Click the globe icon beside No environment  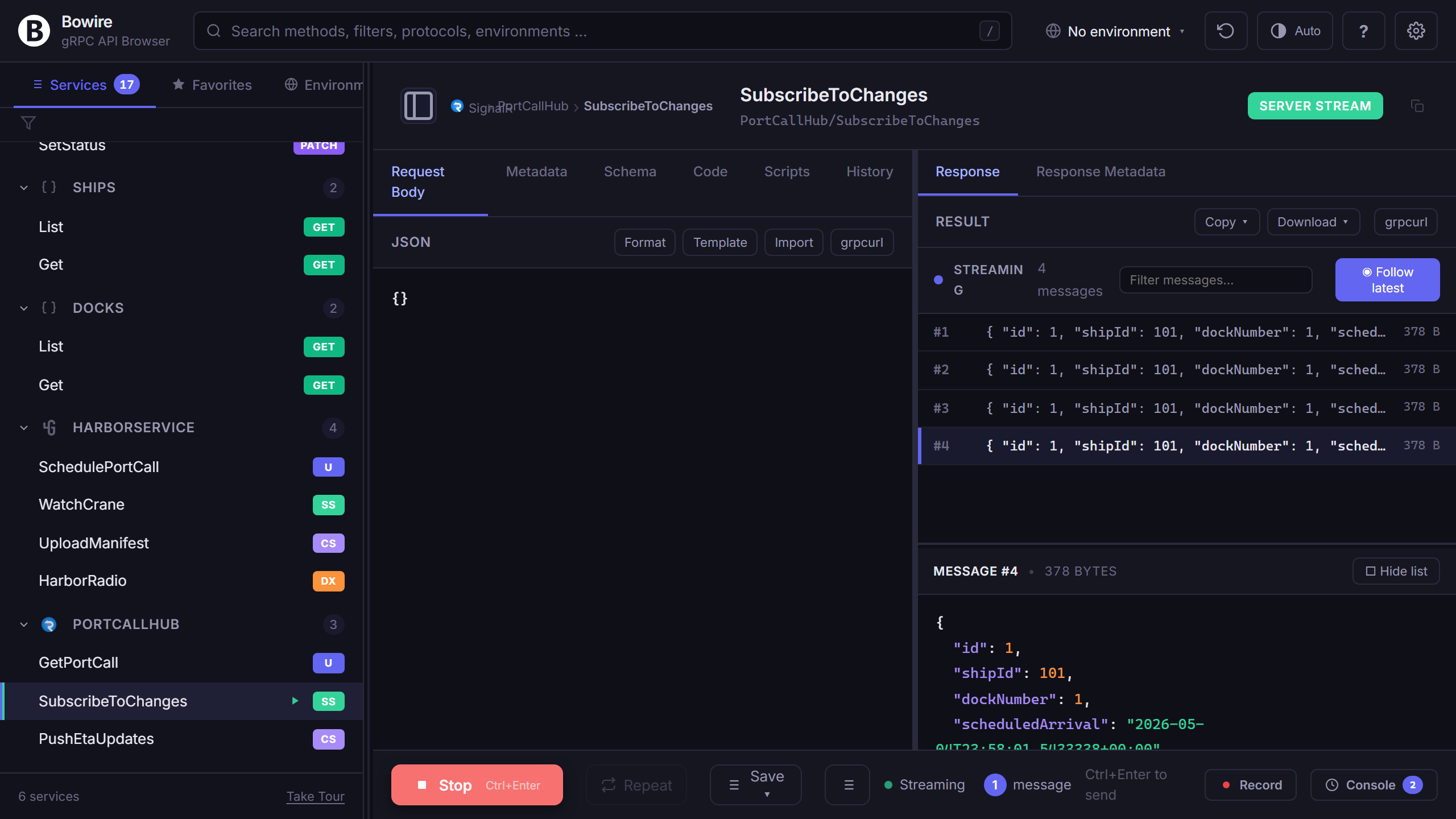pyautogui.click(x=1053, y=31)
